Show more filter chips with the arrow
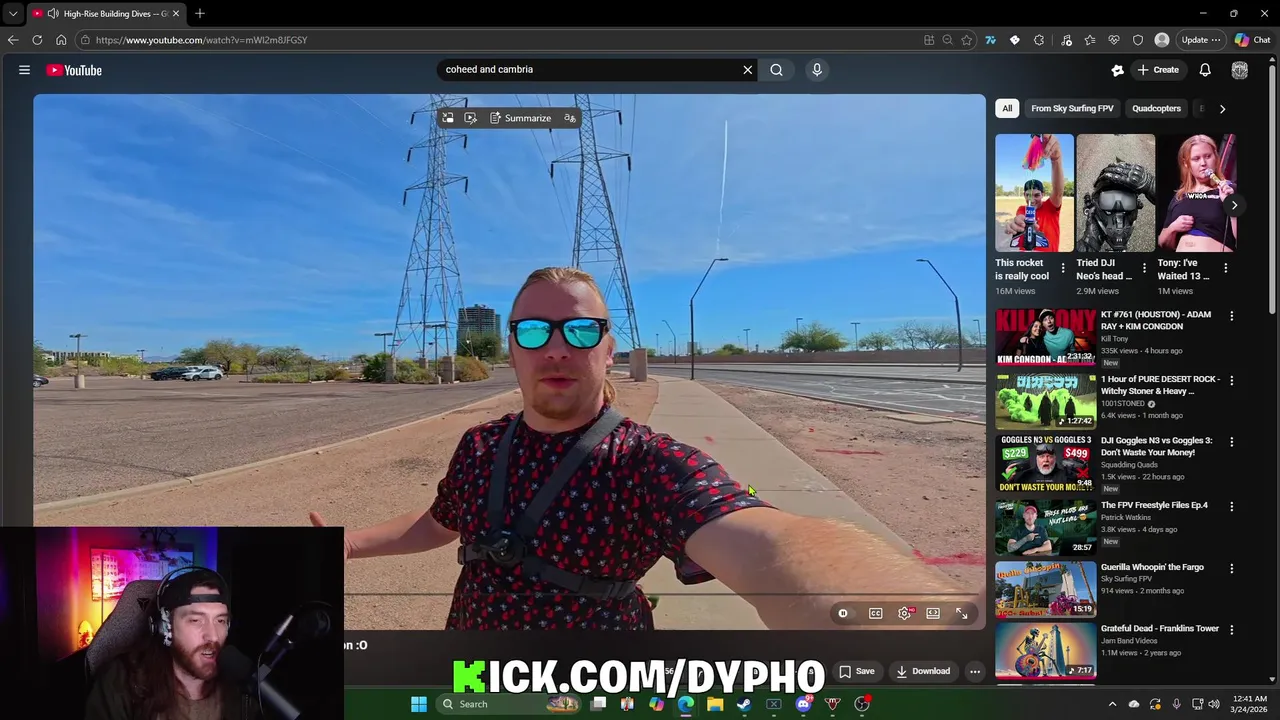Viewport: 1280px width, 720px height. click(1222, 108)
